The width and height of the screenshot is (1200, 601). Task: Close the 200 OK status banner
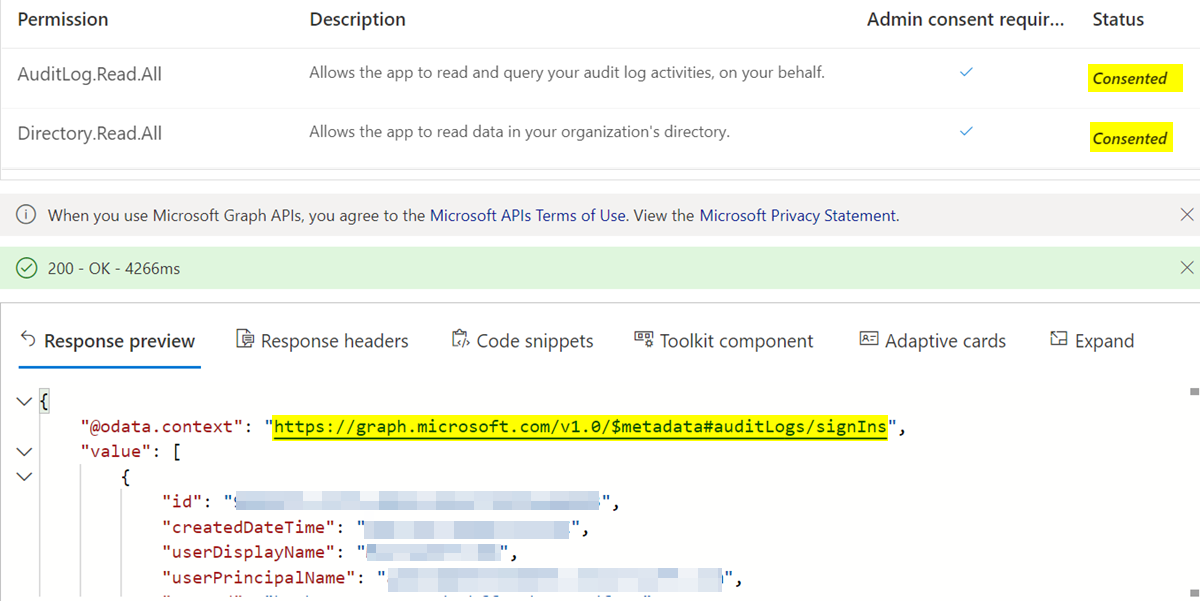1187,267
